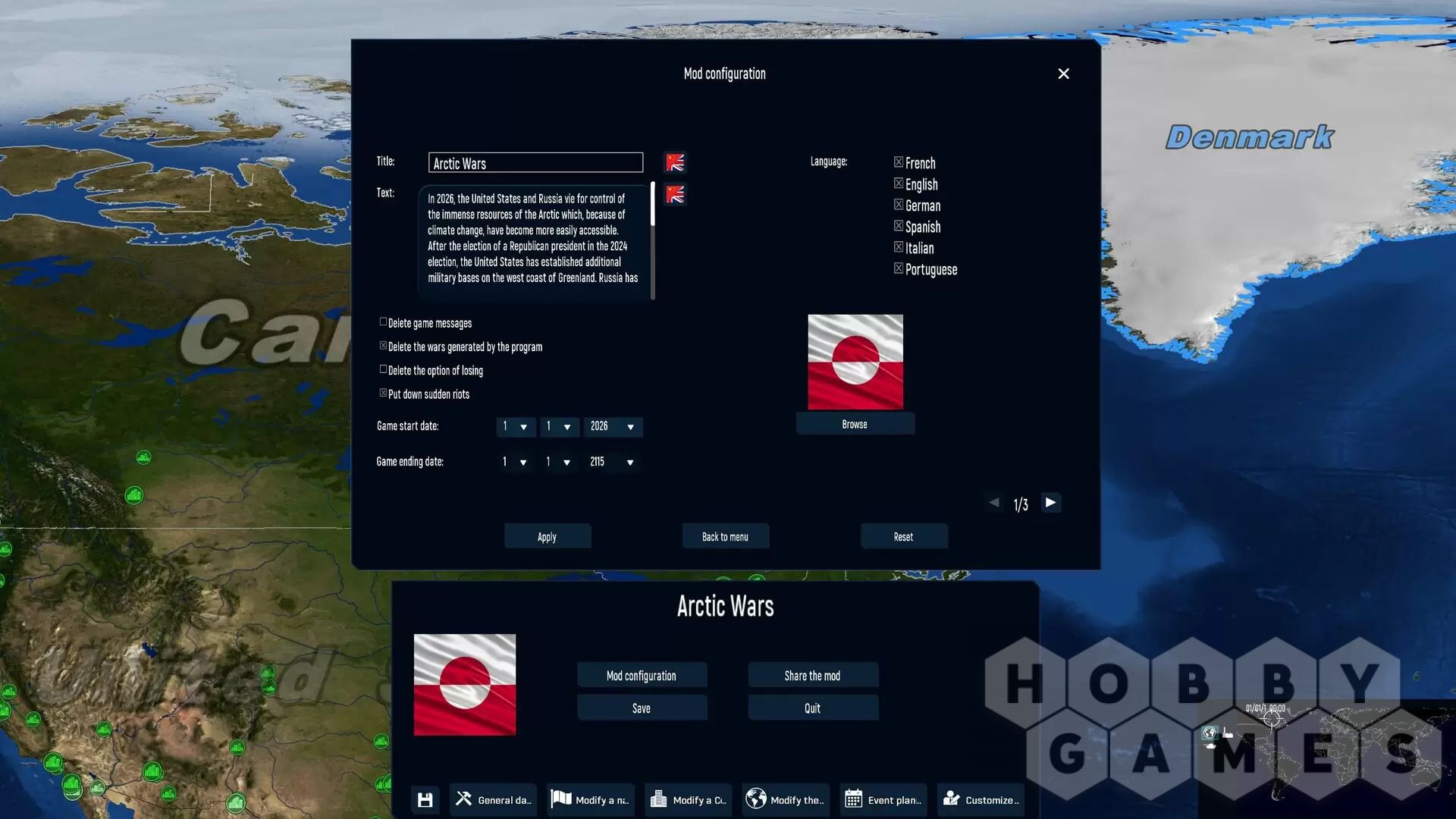1456x819 pixels.
Task: Click Share the mod button
Action: click(813, 675)
